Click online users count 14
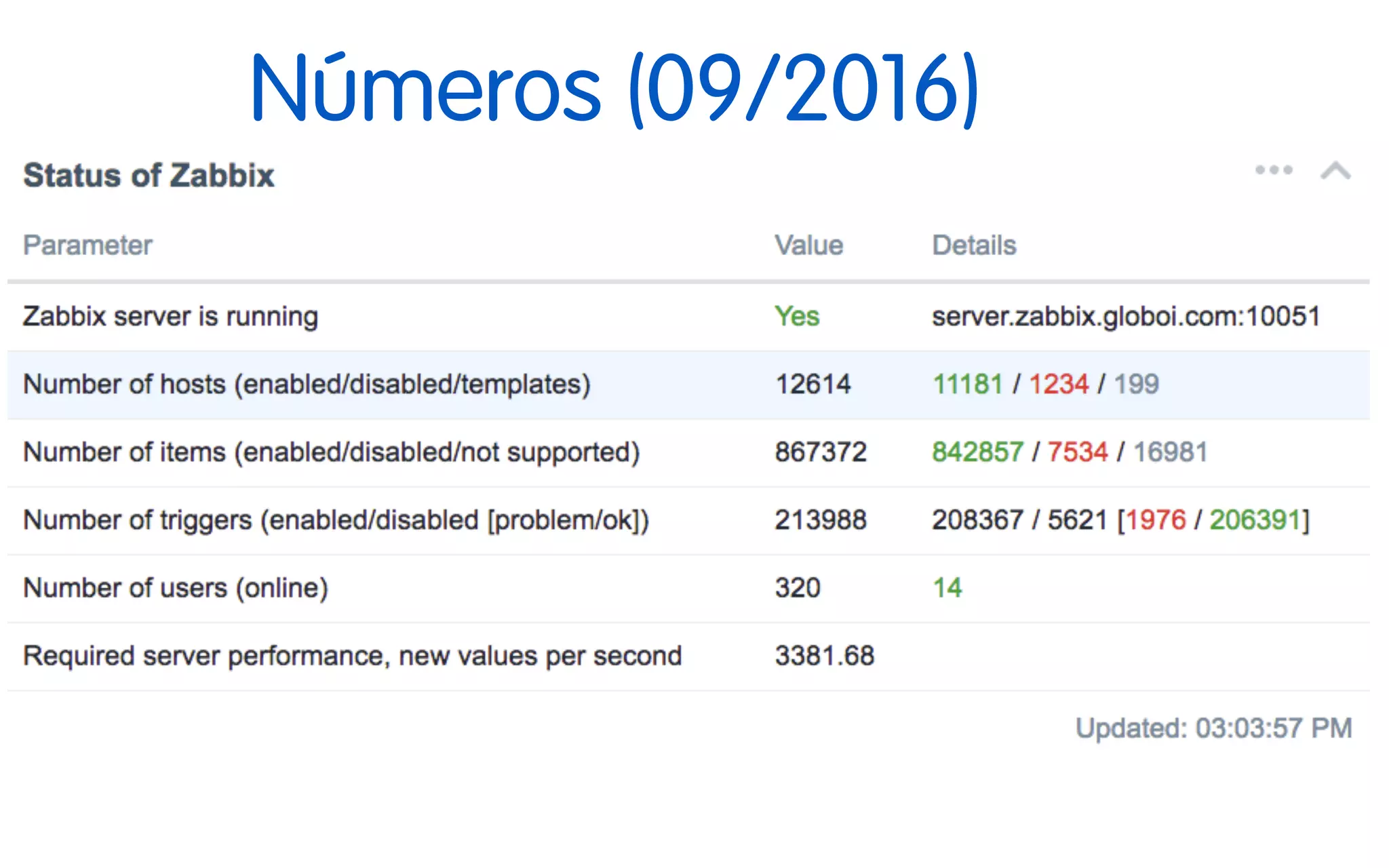1389x868 pixels. click(x=947, y=588)
